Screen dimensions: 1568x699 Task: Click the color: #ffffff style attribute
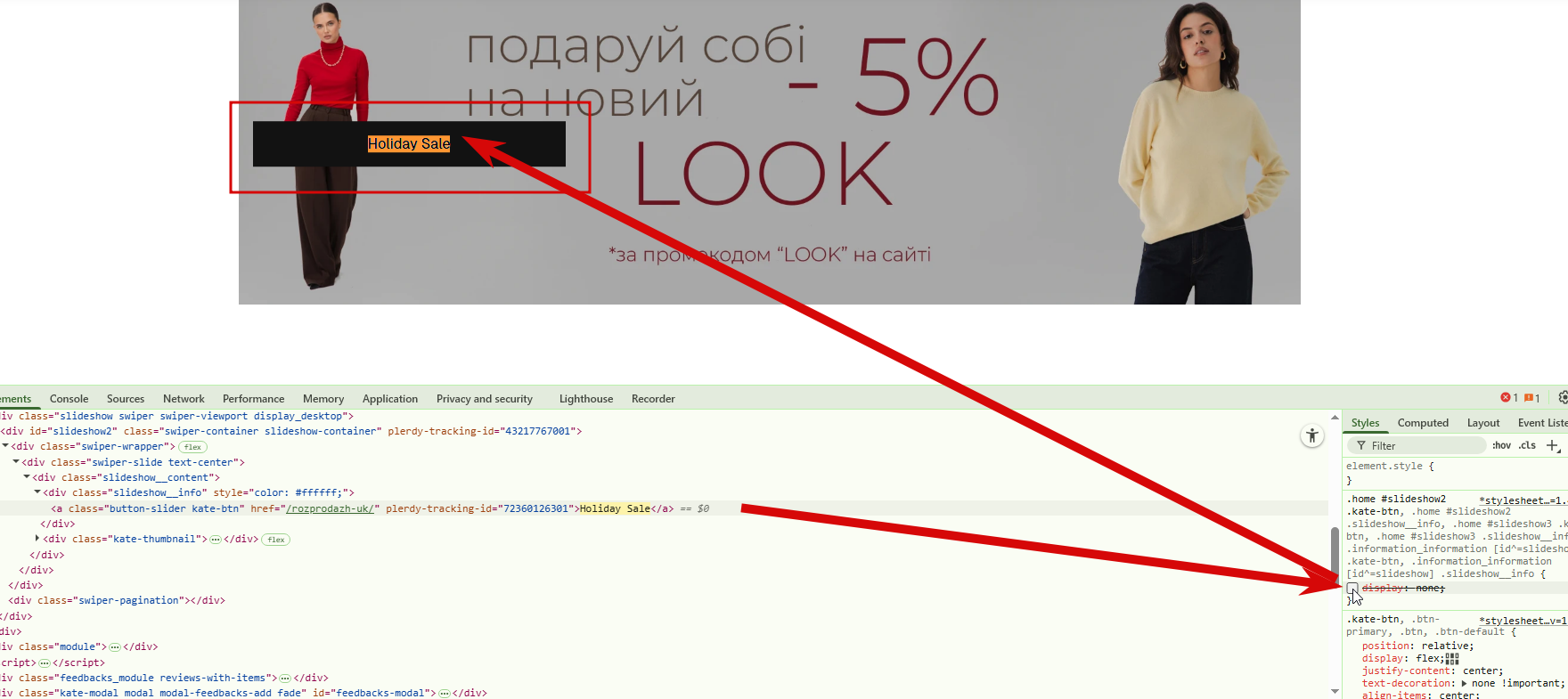click(284, 492)
